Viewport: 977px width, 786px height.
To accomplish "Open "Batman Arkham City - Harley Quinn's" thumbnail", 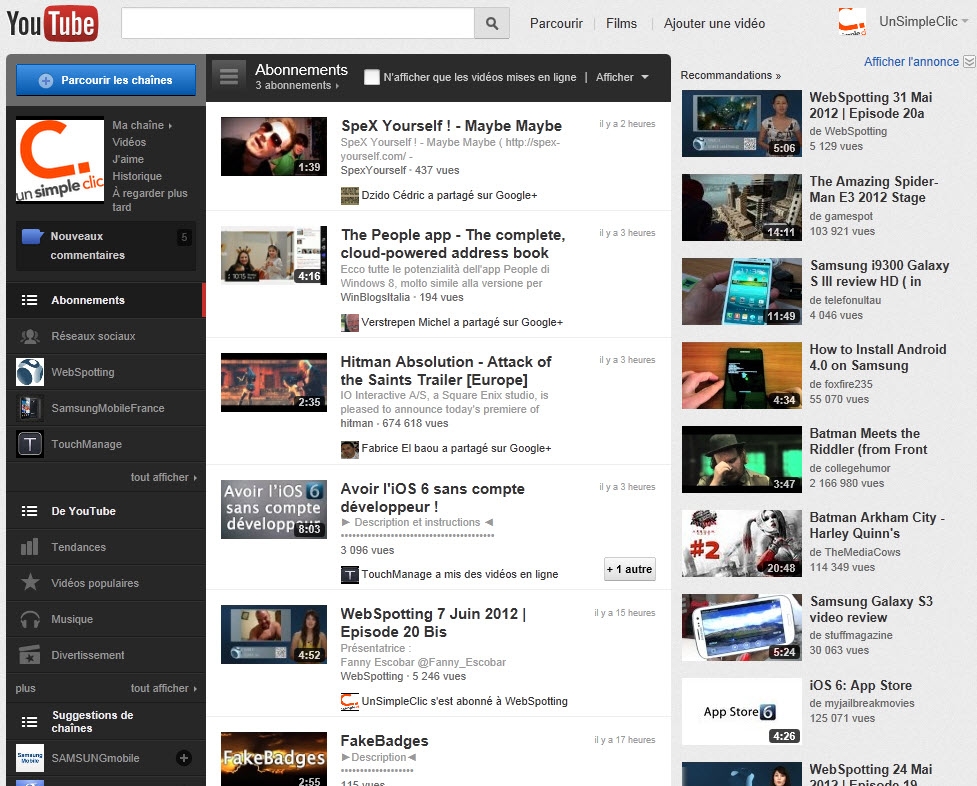I will [741, 544].
